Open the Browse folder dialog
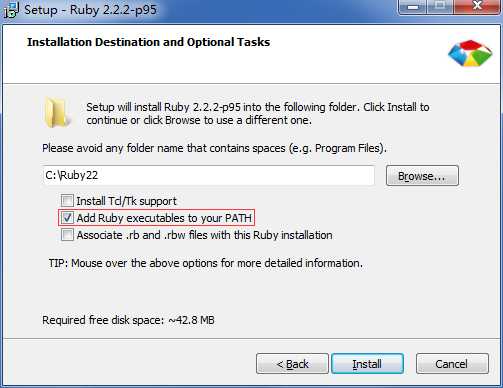 pos(422,176)
